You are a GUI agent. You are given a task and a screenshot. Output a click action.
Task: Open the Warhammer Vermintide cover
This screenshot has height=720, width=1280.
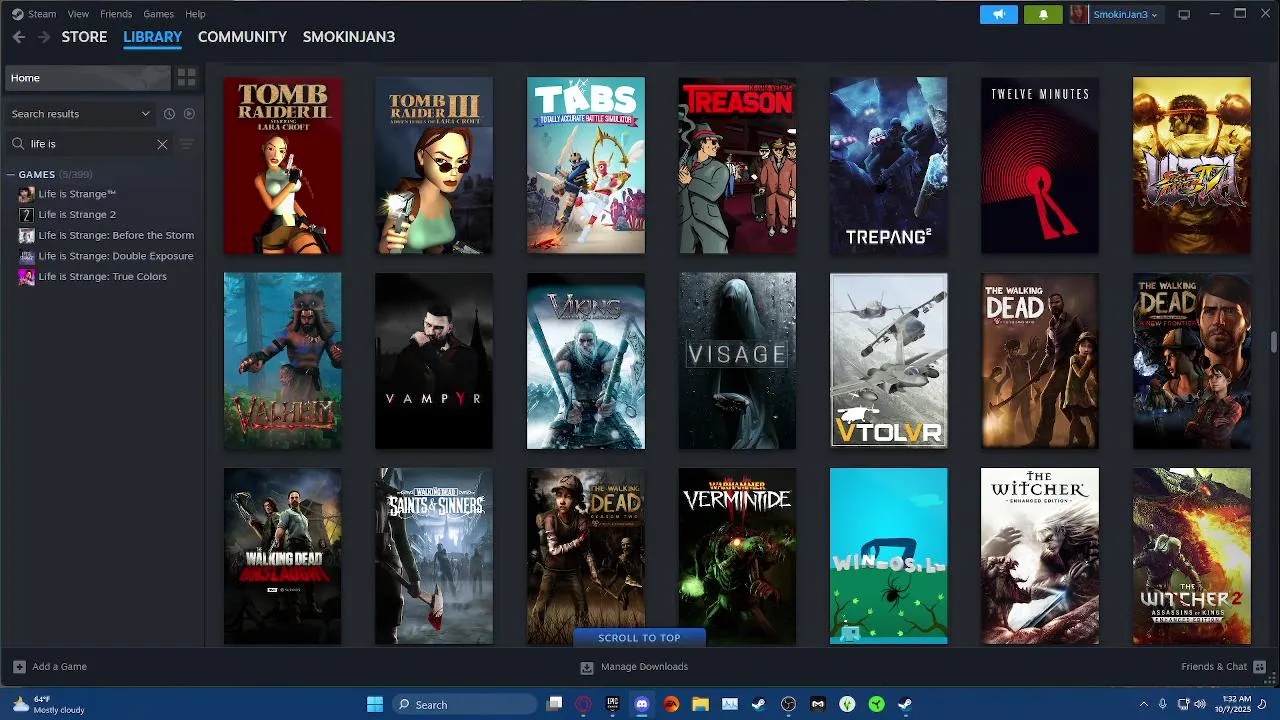[737, 556]
